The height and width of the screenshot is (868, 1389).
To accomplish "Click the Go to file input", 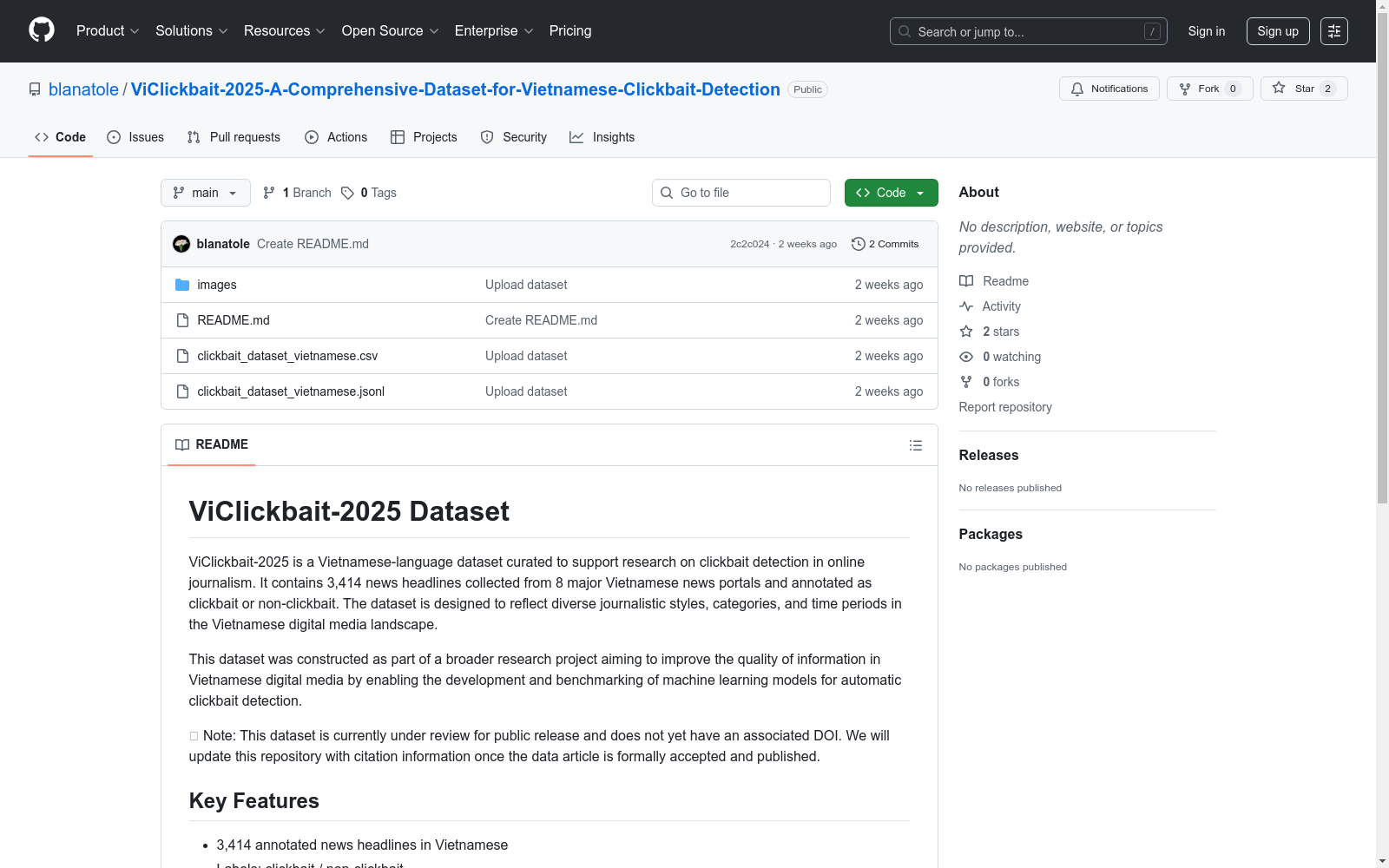I will 741,193.
